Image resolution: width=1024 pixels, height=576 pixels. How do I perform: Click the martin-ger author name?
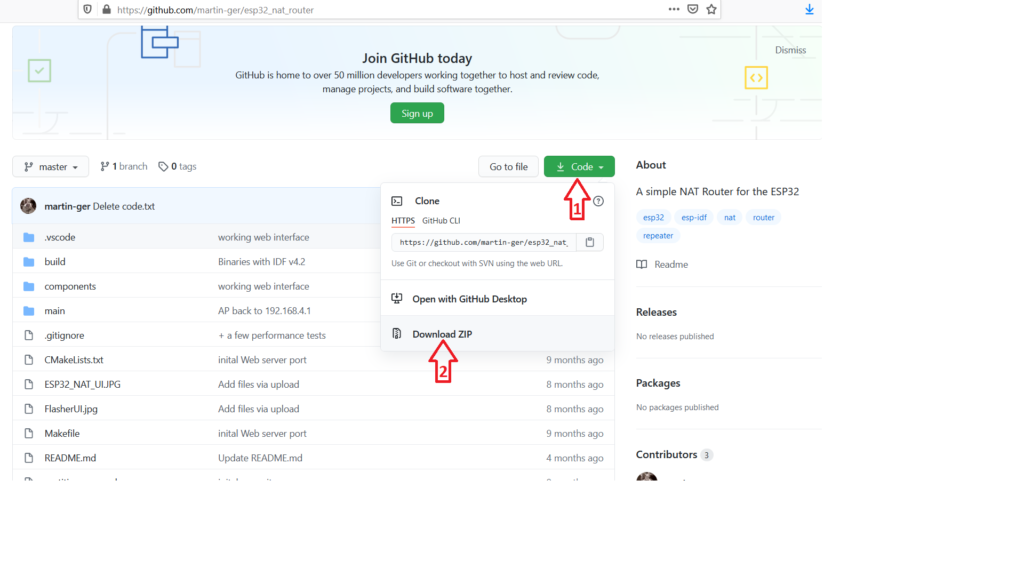click(x=67, y=206)
